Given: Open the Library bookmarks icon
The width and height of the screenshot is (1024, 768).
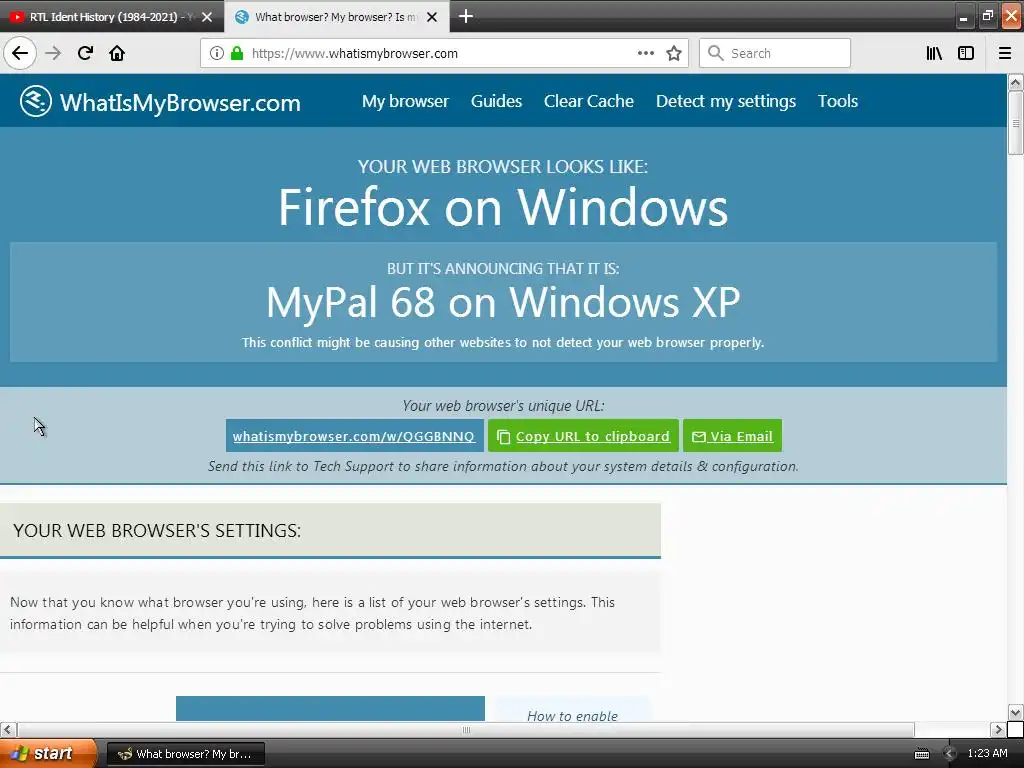Looking at the screenshot, I should [934, 53].
